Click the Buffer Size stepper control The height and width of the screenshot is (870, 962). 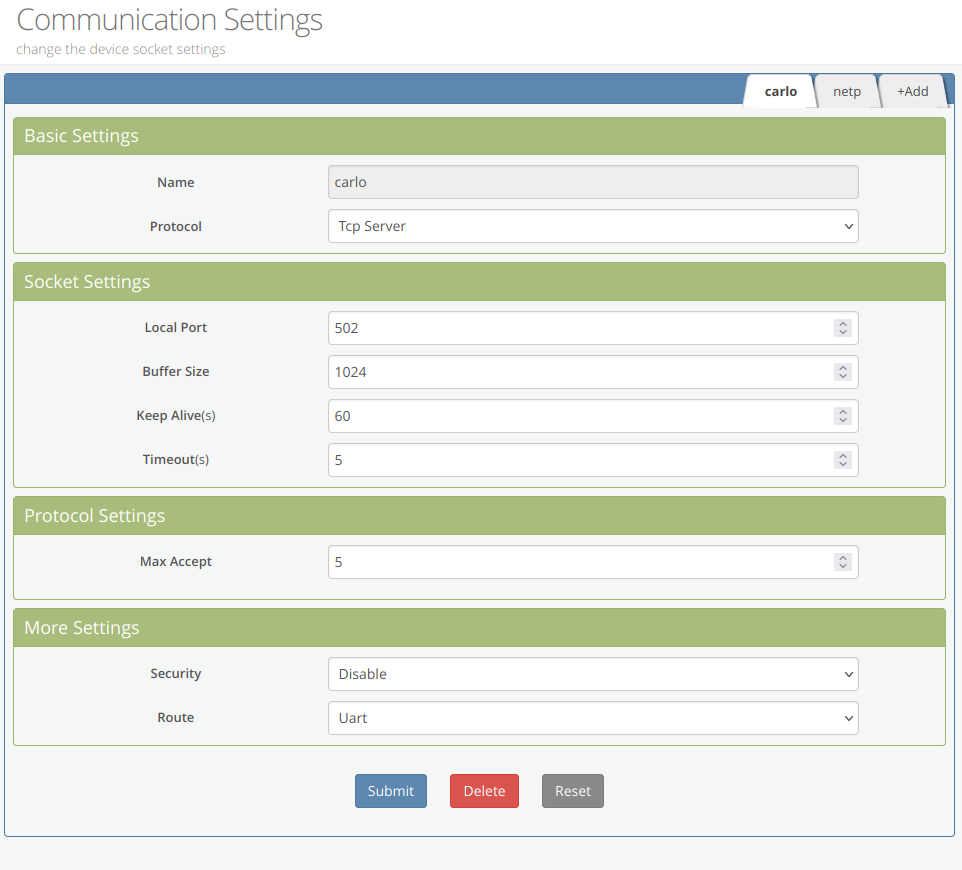tap(843, 372)
